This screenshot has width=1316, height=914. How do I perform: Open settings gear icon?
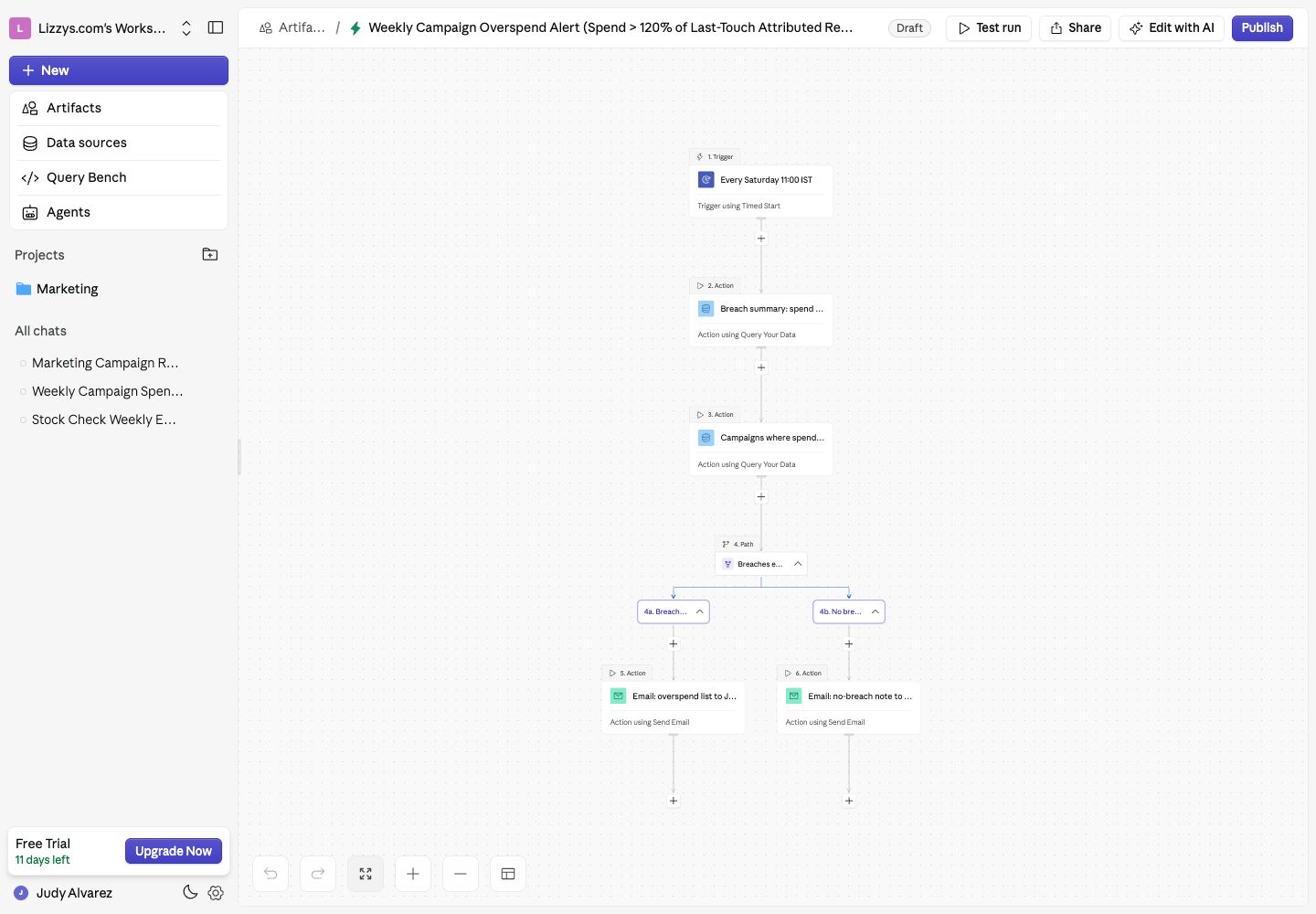pyautogui.click(x=216, y=893)
